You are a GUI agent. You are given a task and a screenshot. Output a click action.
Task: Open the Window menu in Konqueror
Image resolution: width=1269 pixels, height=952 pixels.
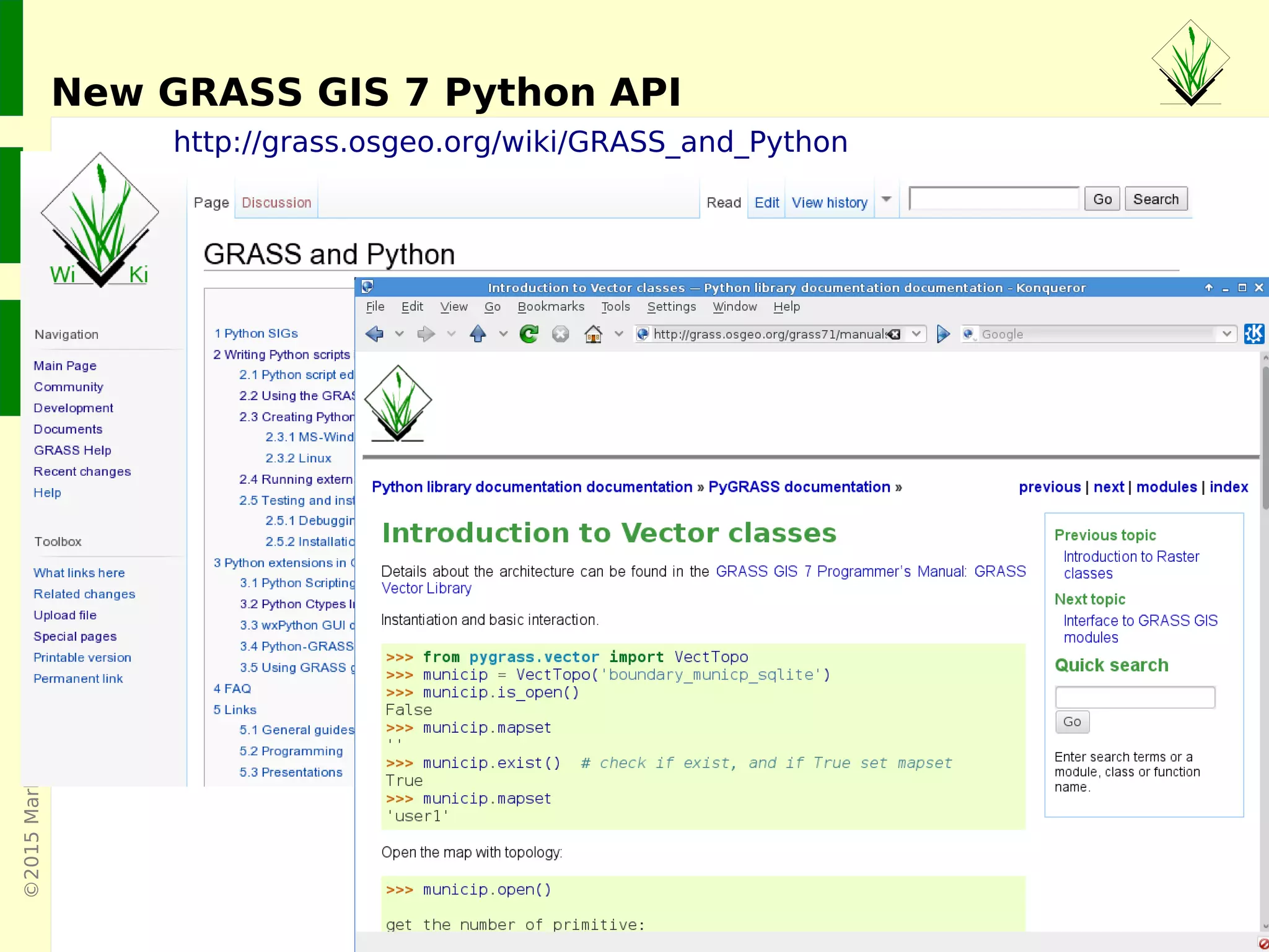(735, 307)
